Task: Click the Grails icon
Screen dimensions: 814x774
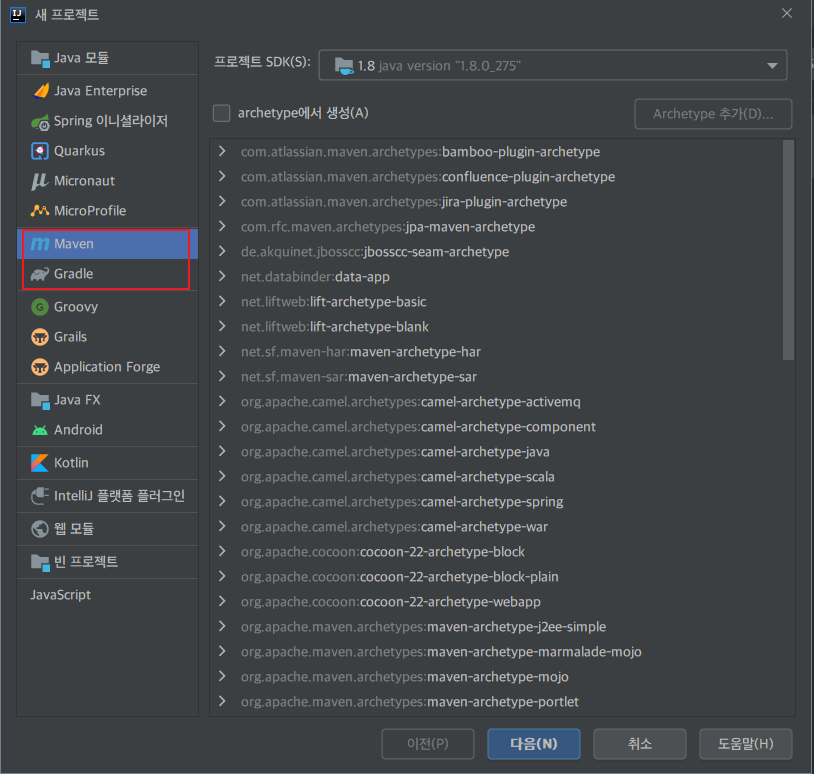Action: [40, 337]
